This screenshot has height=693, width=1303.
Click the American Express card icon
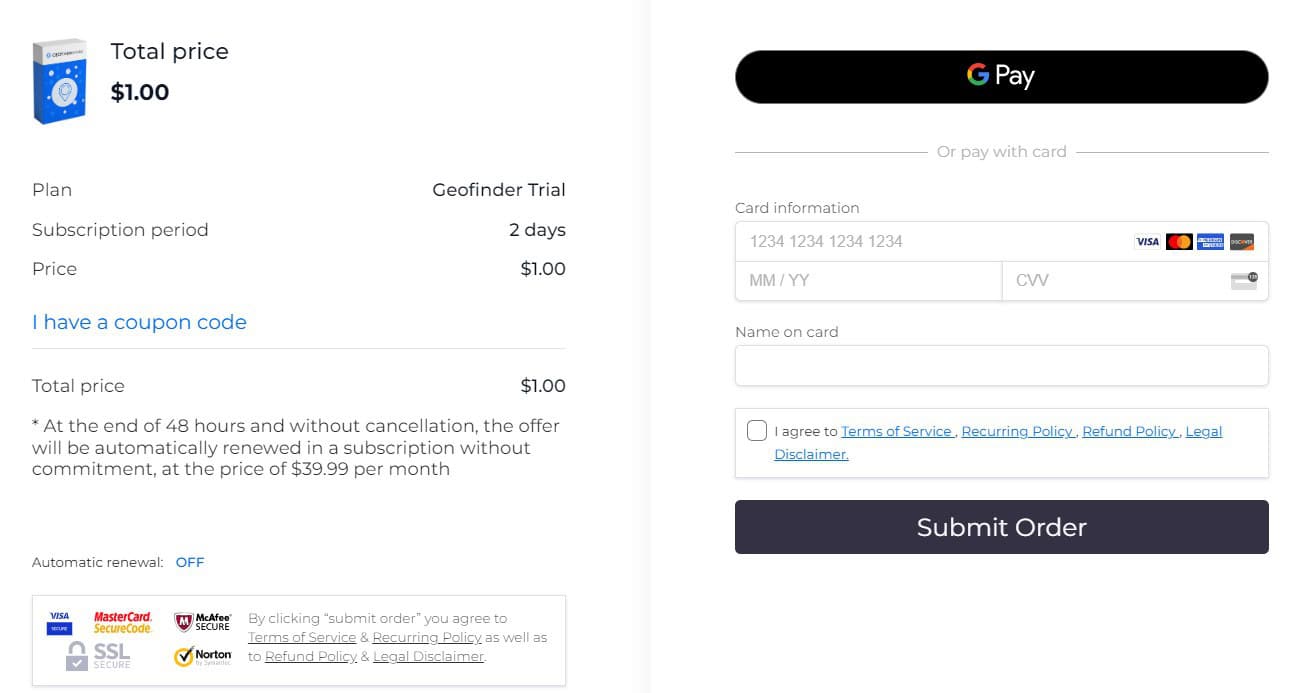pyautogui.click(x=1210, y=242)
